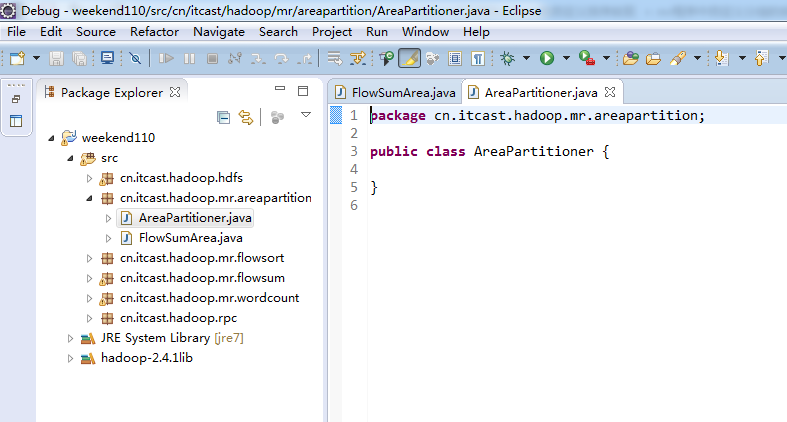Click the Terminate (stop) icon
This screenshot has height=422, width=787.
point(212,59)
